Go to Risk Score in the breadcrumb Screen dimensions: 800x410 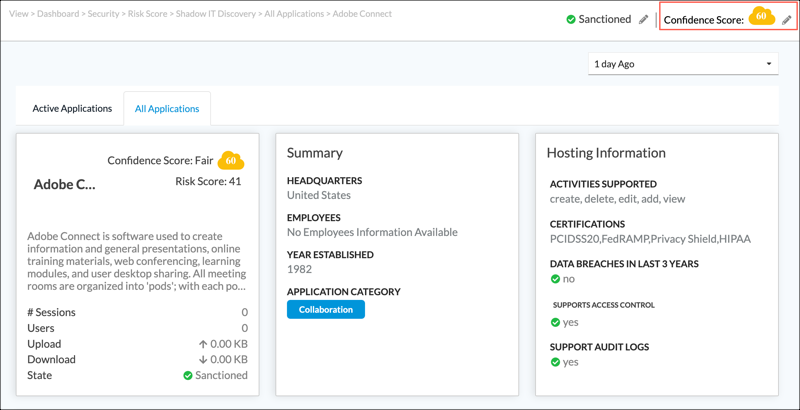[147, 14]
